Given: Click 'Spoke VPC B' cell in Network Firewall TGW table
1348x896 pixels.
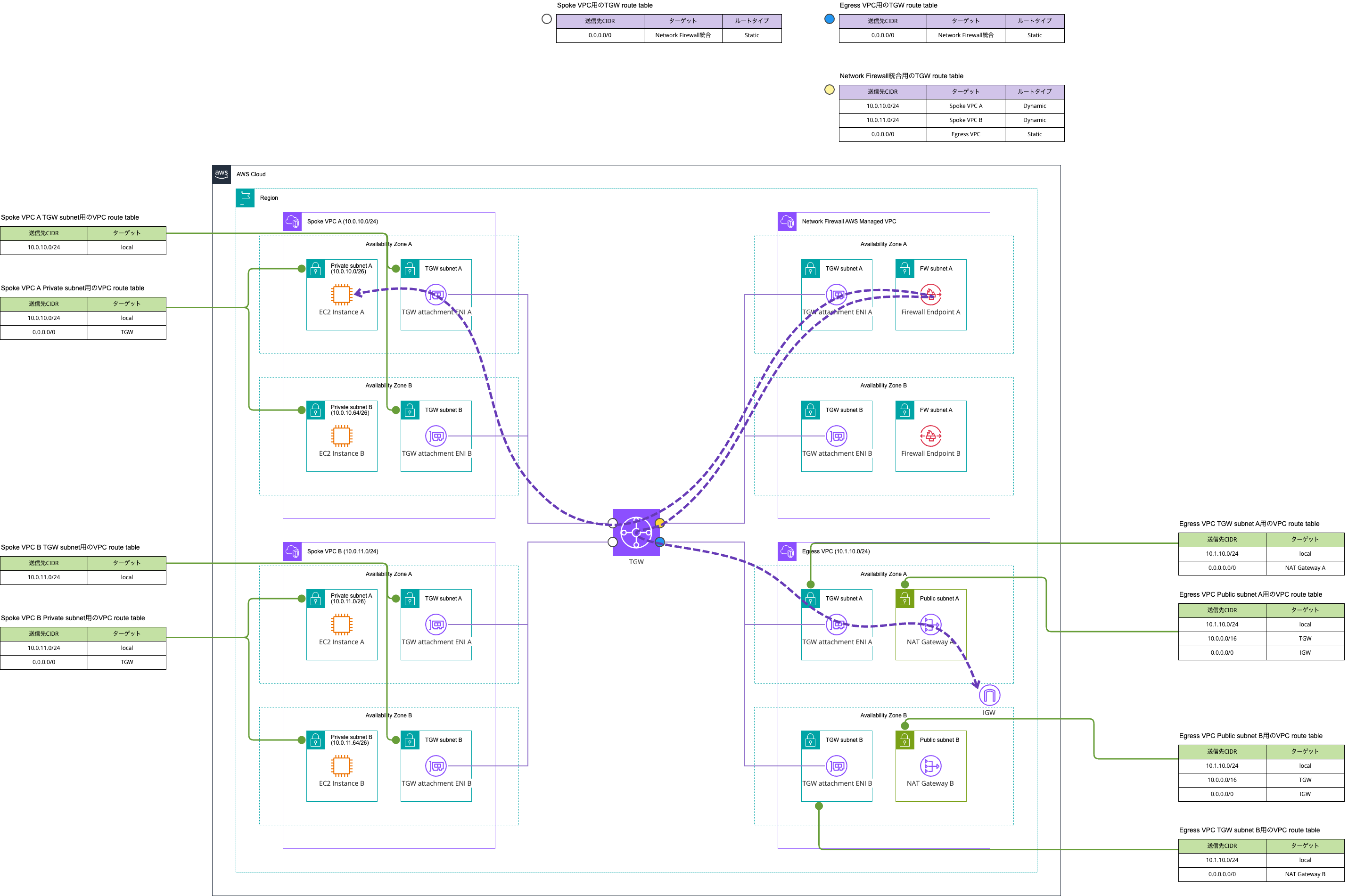Looking at the screenshot, I should pyautogui.click(x=966, y=120).
